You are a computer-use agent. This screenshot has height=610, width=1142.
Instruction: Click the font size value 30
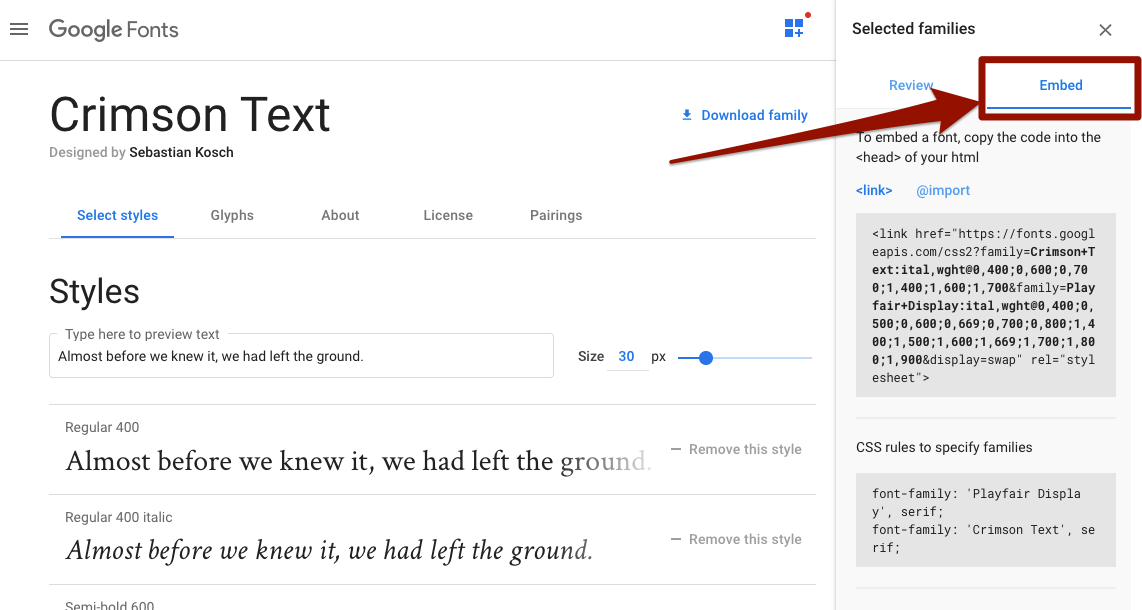coord(626,356)
